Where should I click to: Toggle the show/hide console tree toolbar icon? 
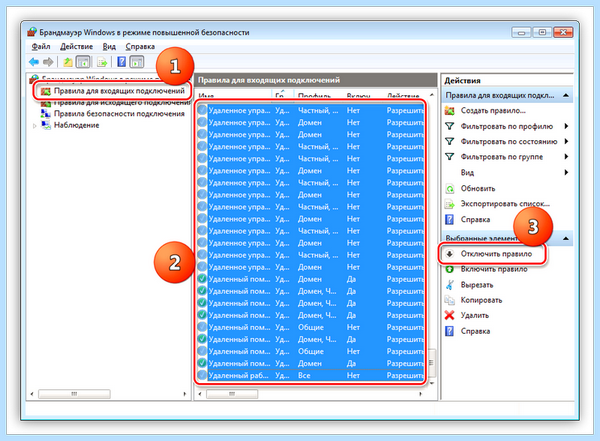tap(83, 62)
